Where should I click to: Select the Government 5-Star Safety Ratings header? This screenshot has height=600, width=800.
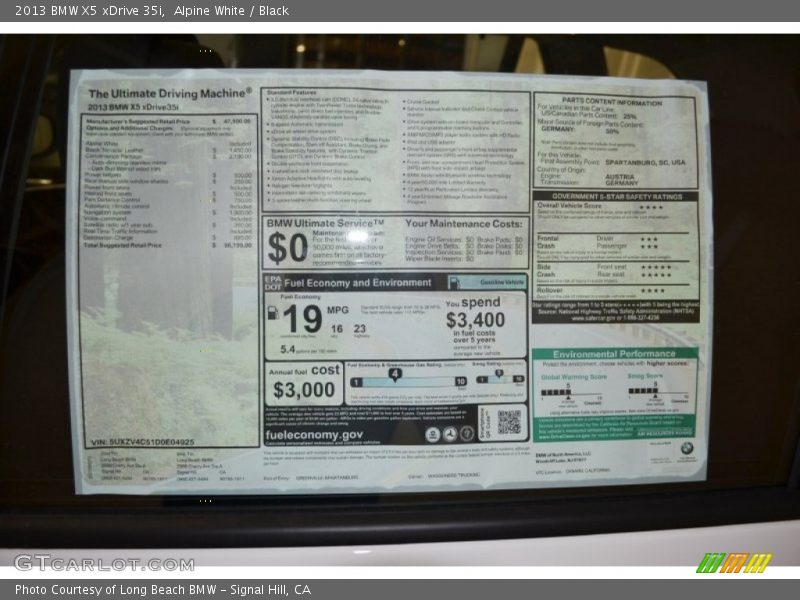(615, 197)
